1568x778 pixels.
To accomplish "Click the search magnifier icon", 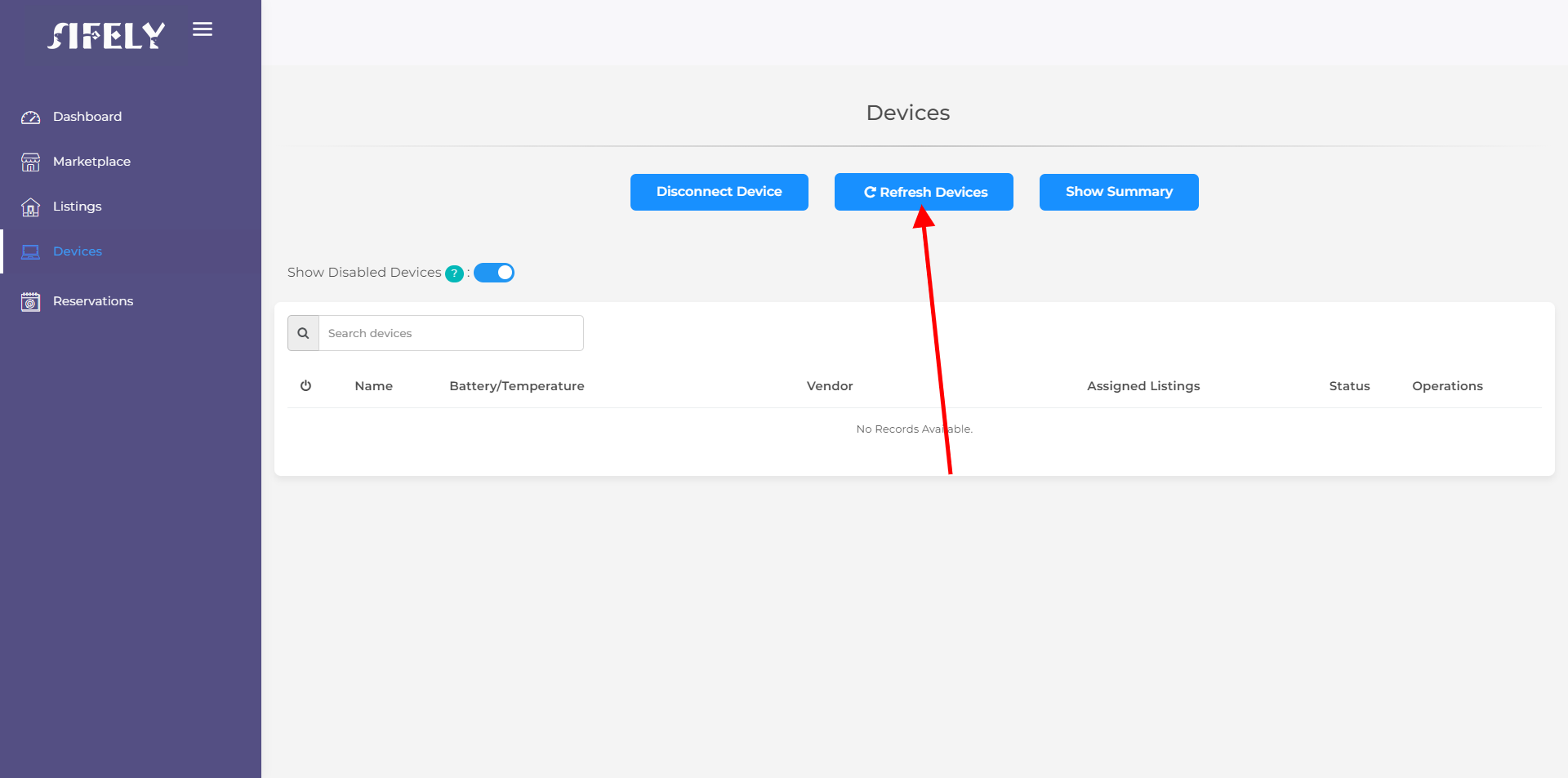I will click(303, 333).
